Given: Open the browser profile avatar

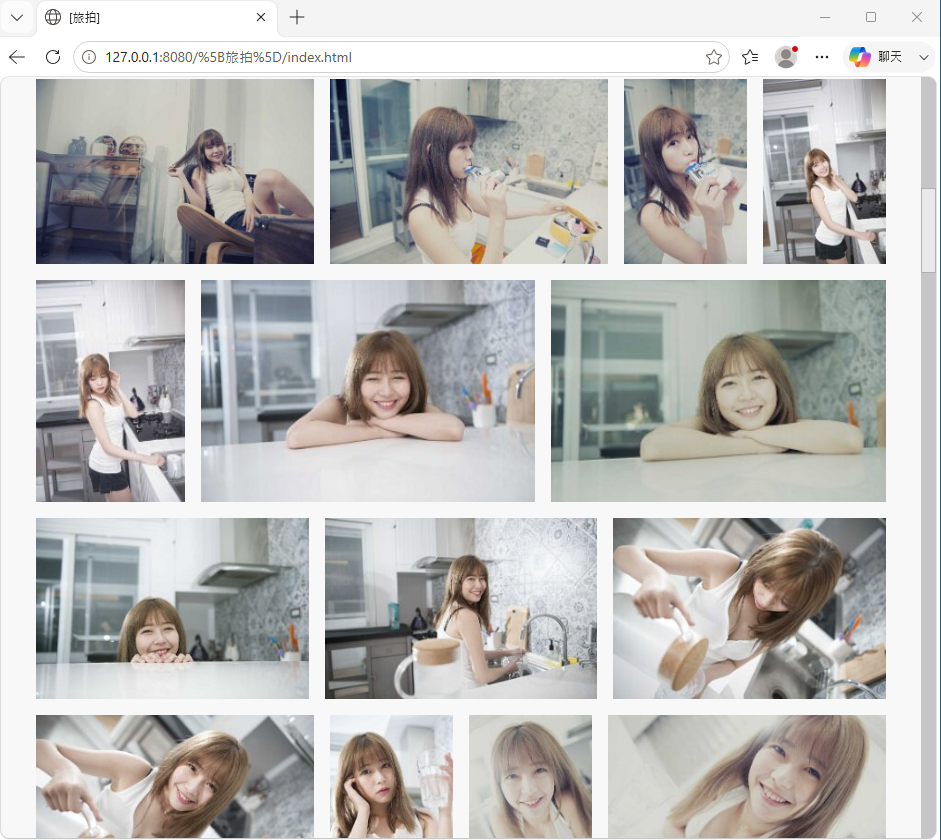Looking at the screenshot, I should point(786,57).
